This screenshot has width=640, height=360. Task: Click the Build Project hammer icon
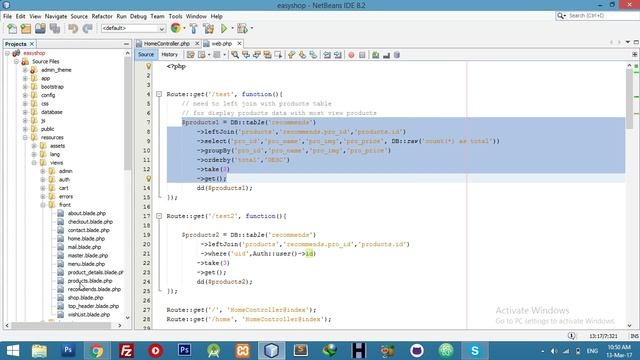[x=194, y=28]
